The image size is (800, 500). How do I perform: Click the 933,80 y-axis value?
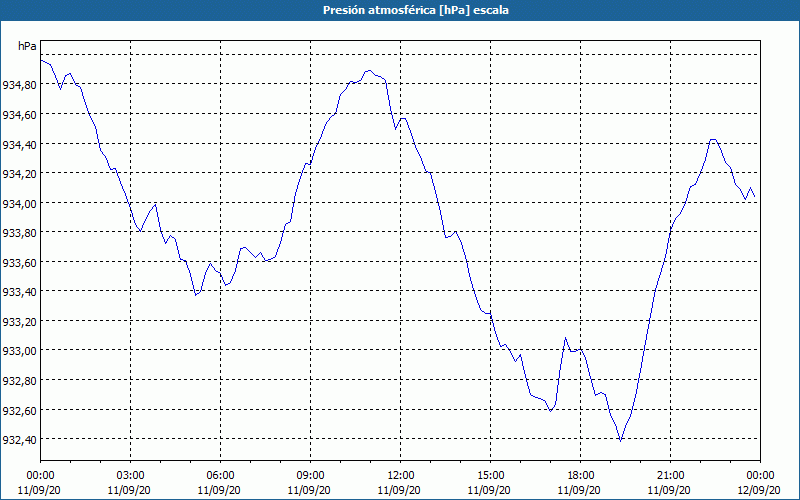[x=20, y=233]
